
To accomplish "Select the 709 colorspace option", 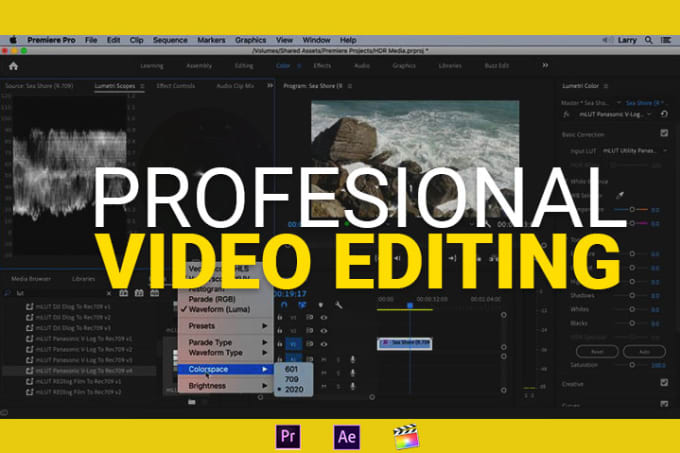I will [x=294, y=379].
